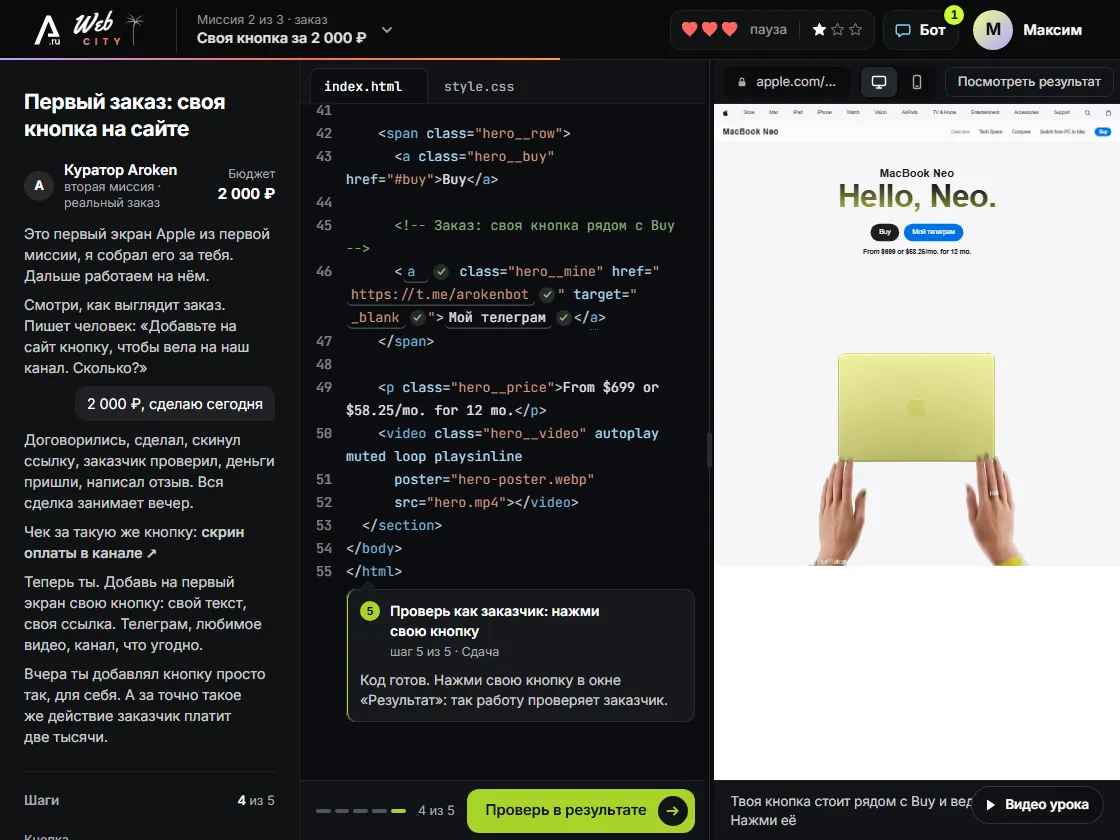Click the search icon in preview nav
This screenshot has height=840, width=1120.
(x=1087, y=112)
